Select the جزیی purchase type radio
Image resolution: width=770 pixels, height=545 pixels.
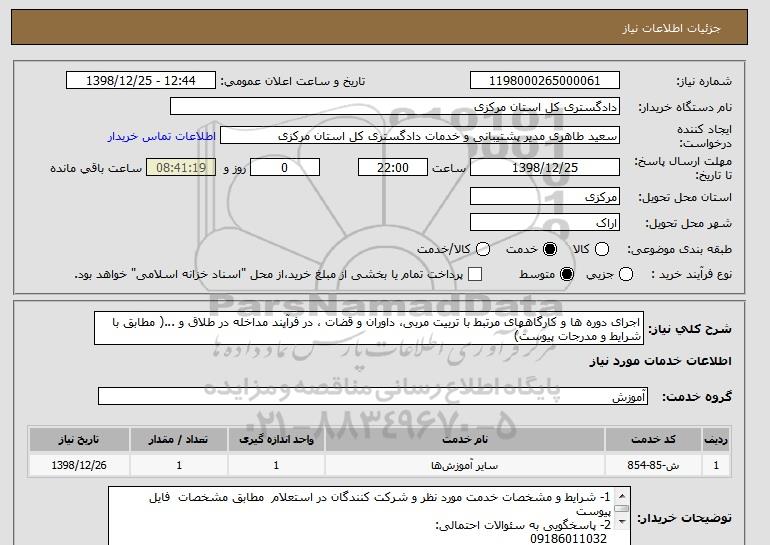626,274
